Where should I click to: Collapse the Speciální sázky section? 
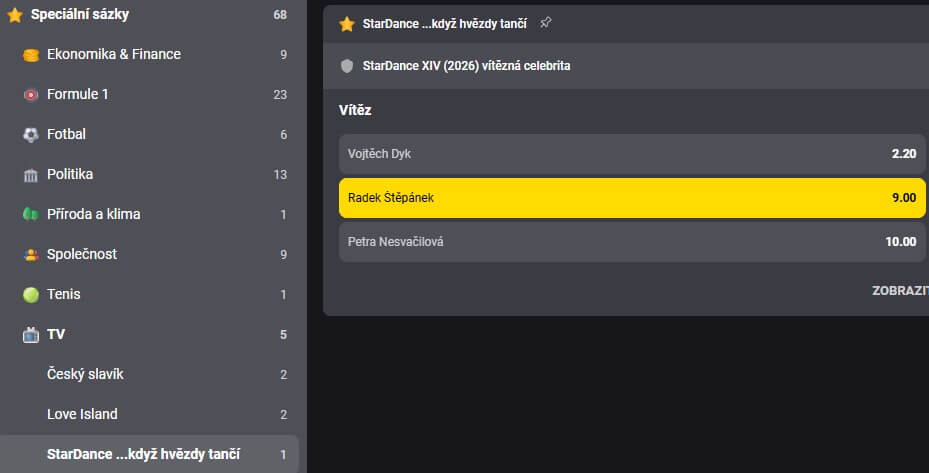click(150, 15)
